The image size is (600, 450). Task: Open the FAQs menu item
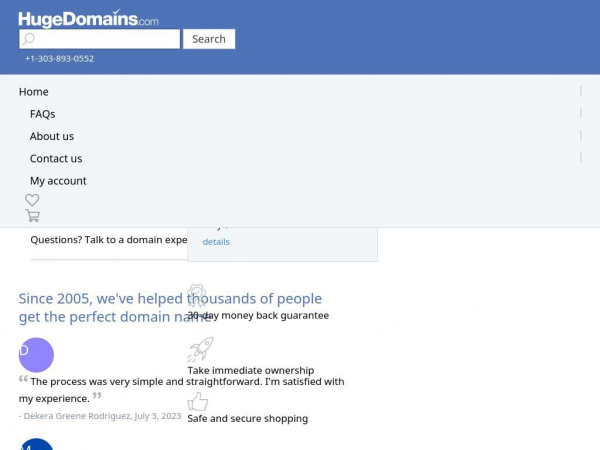(x=42, y=114)
